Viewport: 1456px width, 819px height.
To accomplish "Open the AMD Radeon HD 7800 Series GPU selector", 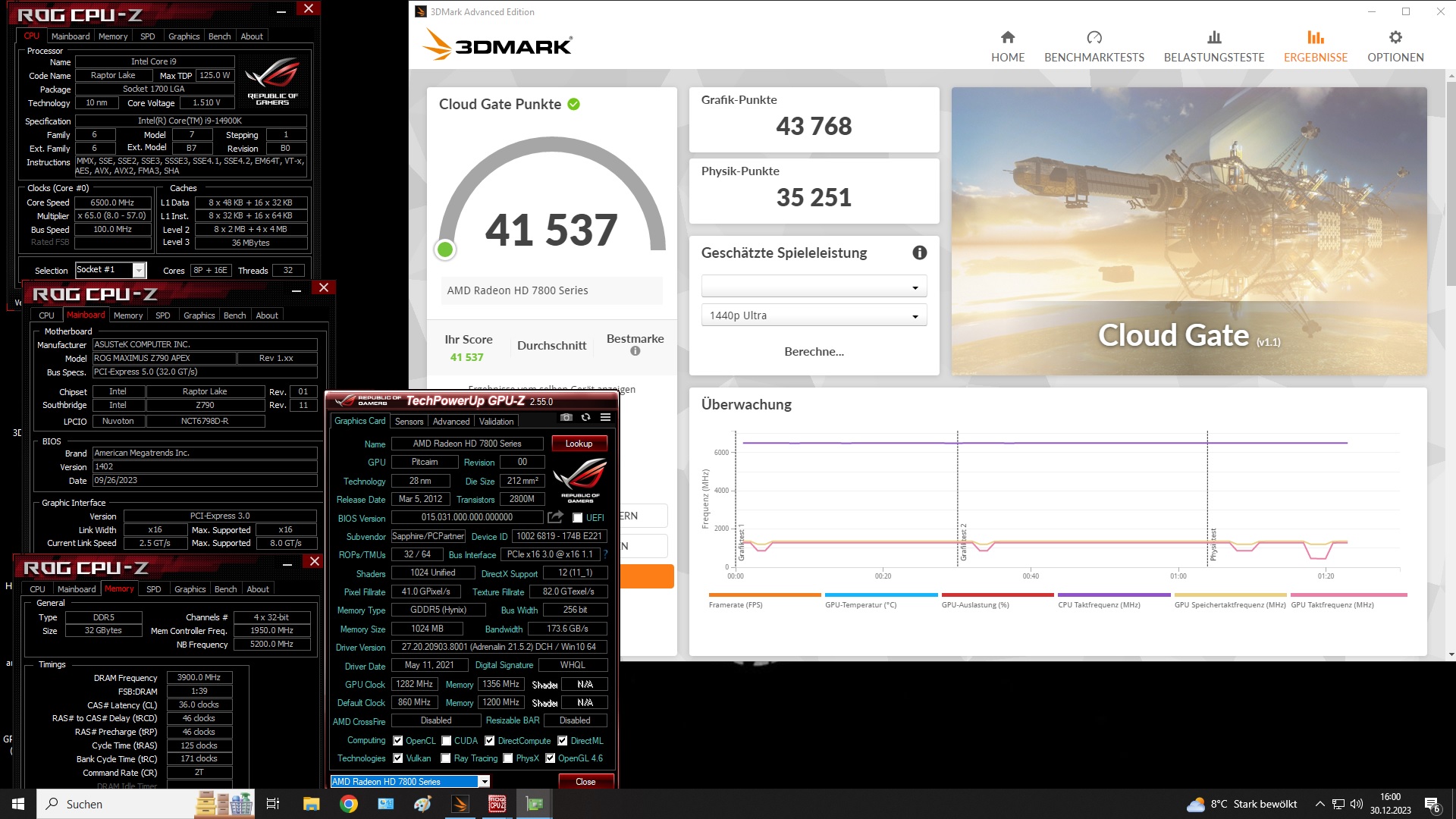I will tap(410, 781).
